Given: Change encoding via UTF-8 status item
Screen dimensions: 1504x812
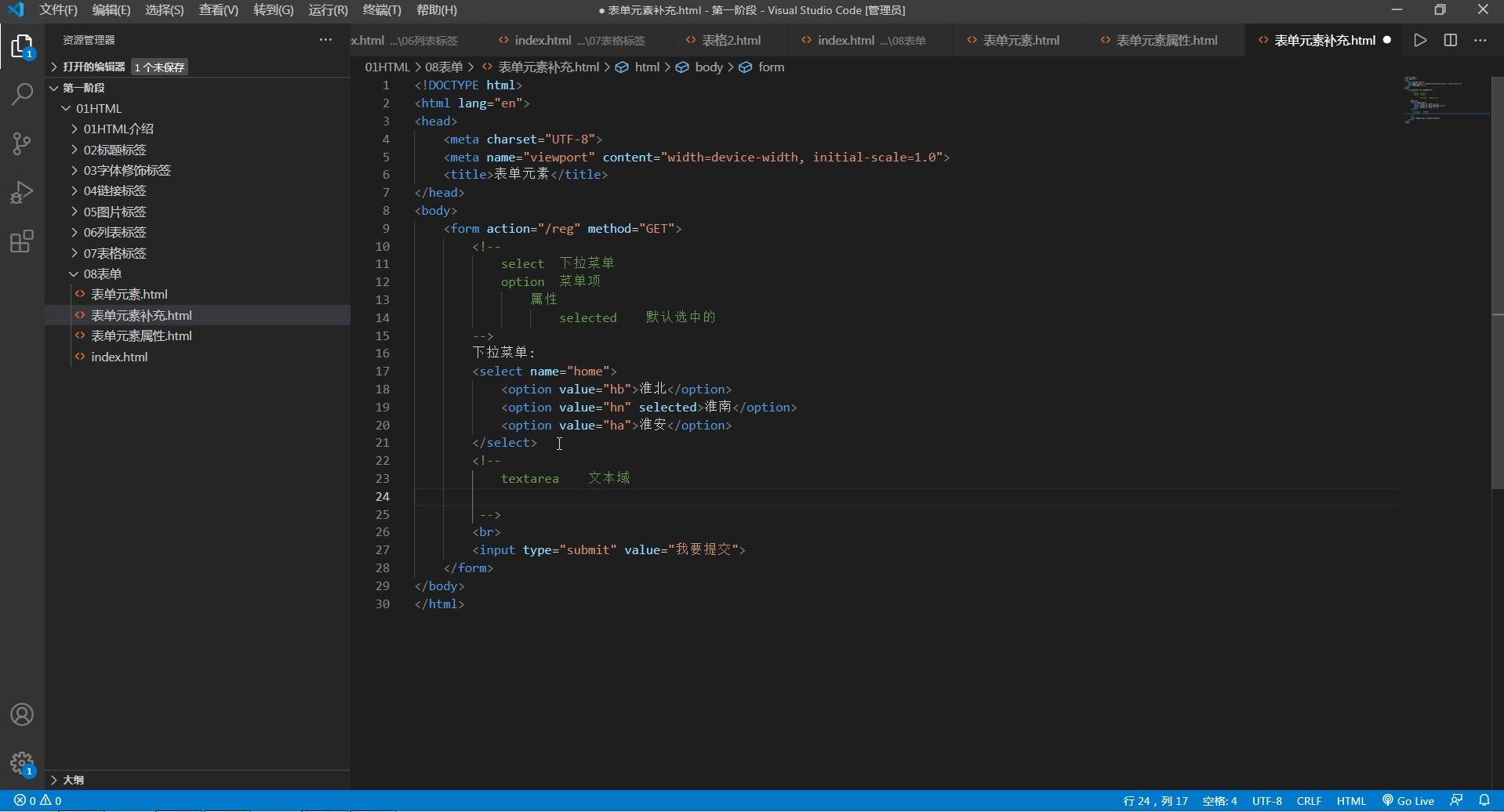Looking at the screenshot, I should 1266,801.
